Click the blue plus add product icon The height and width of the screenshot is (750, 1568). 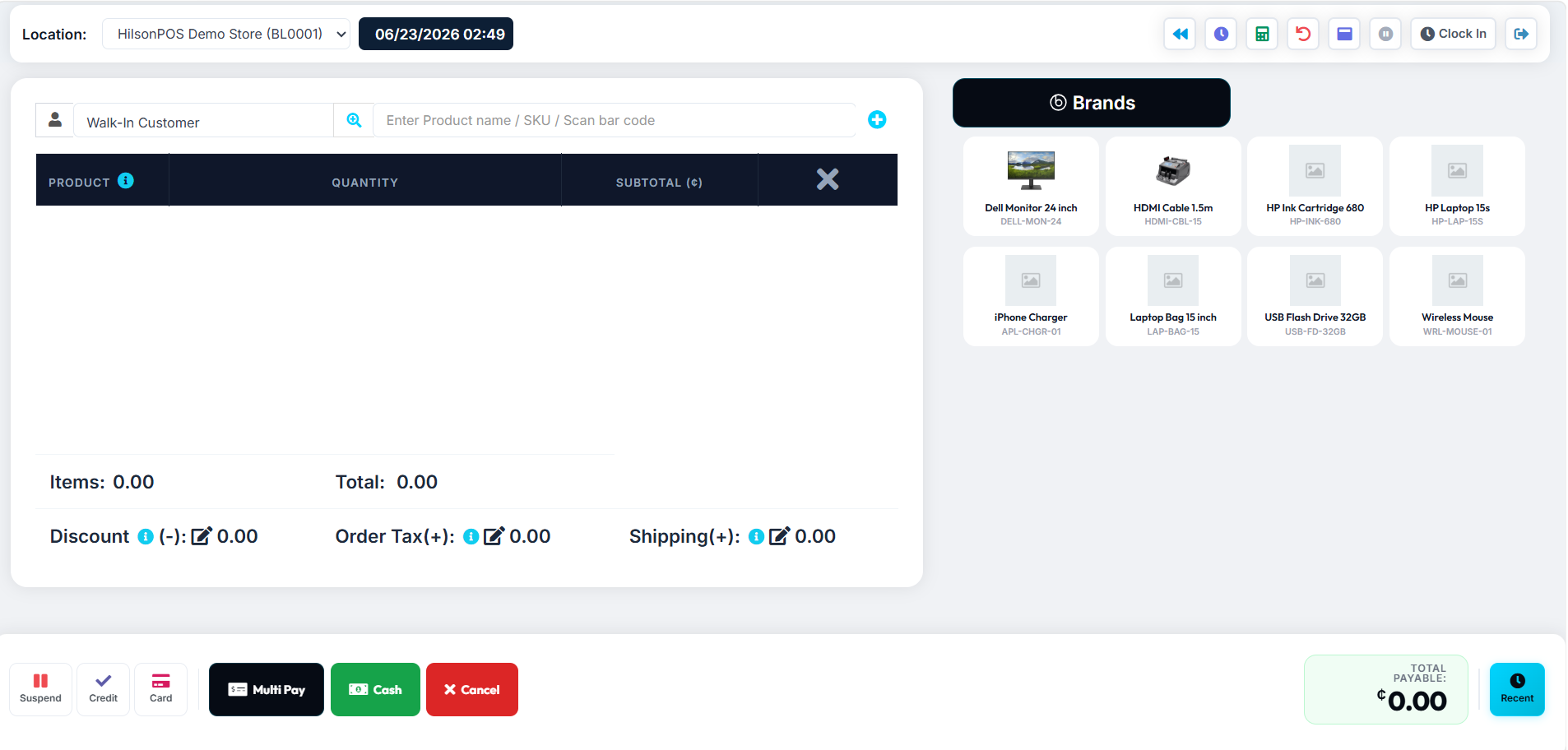tap(877, 120)
